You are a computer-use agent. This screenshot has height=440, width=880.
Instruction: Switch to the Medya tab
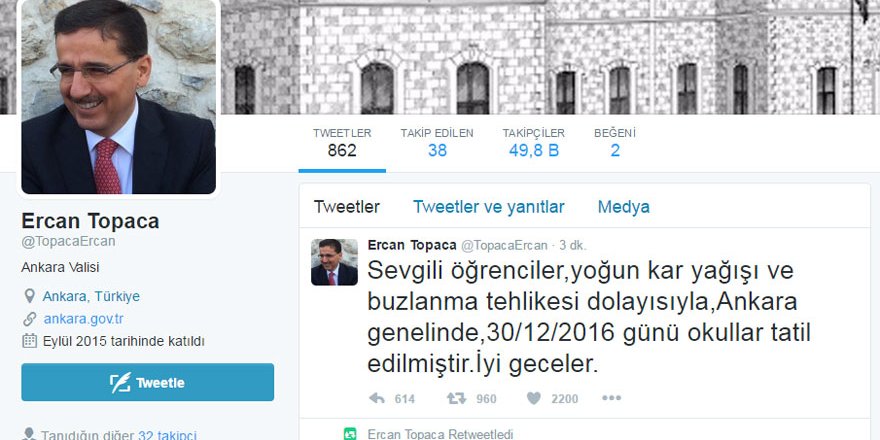624,207
